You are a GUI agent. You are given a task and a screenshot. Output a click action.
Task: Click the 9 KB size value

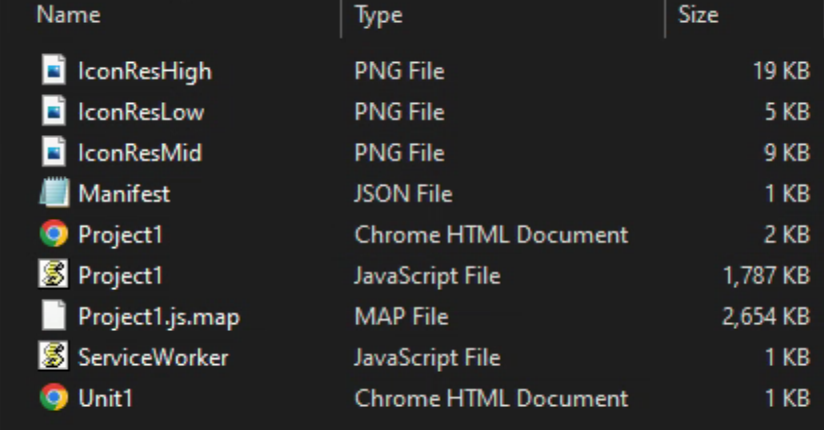coord(787,152)
